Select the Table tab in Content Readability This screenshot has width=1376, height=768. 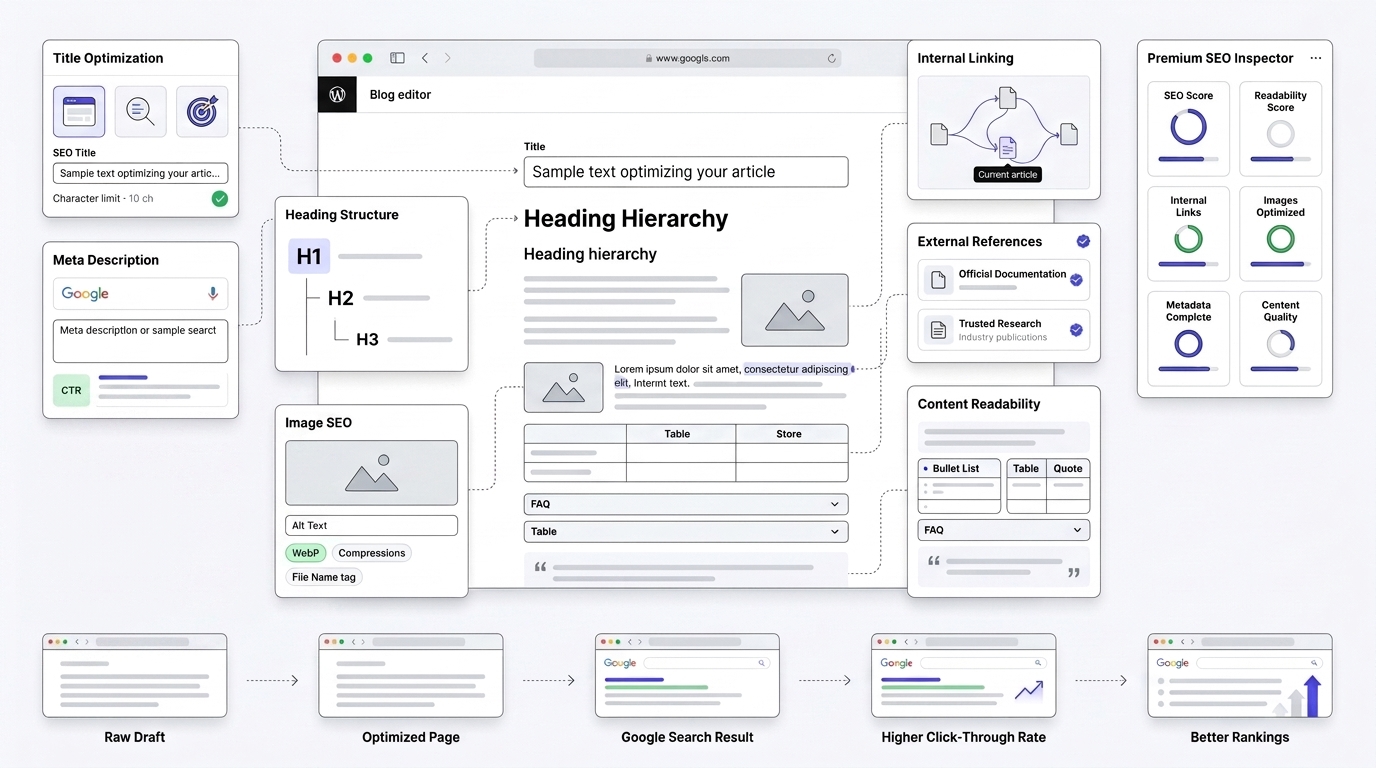pos(1026,468)
